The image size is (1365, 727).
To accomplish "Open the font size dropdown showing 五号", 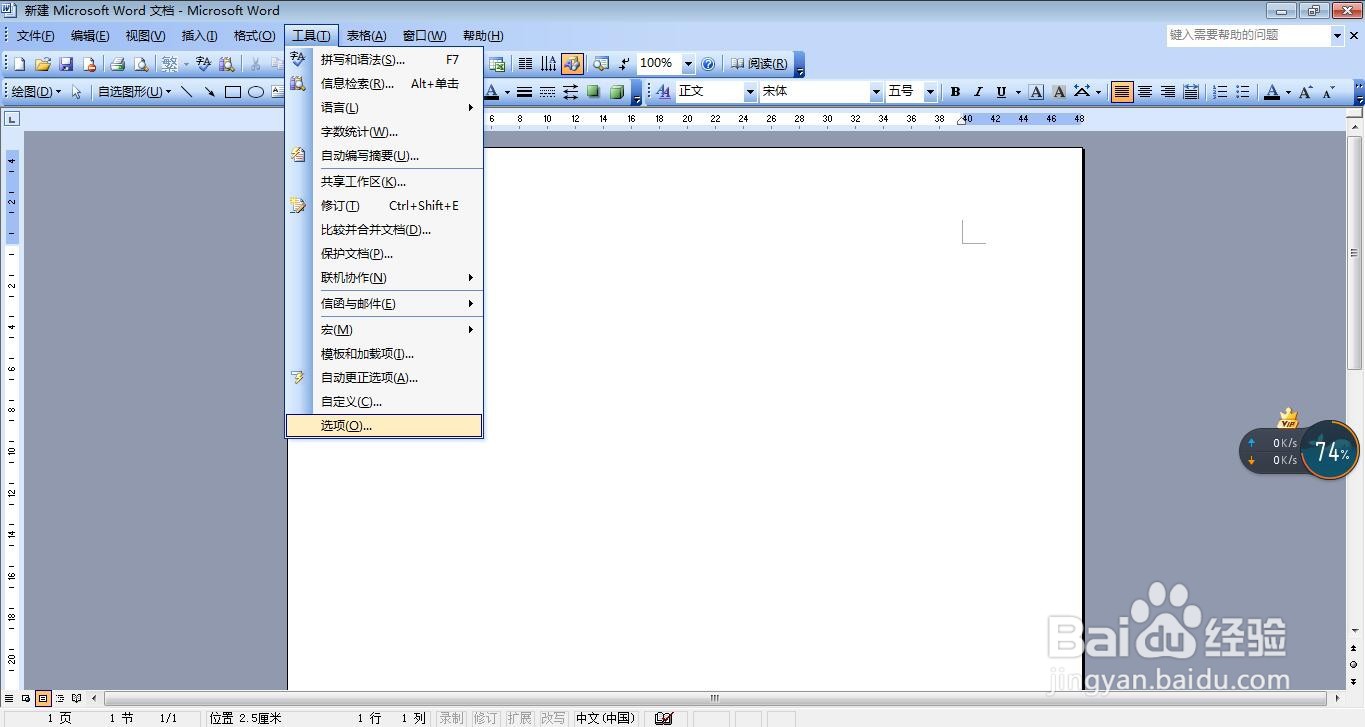I will [930, 92].
